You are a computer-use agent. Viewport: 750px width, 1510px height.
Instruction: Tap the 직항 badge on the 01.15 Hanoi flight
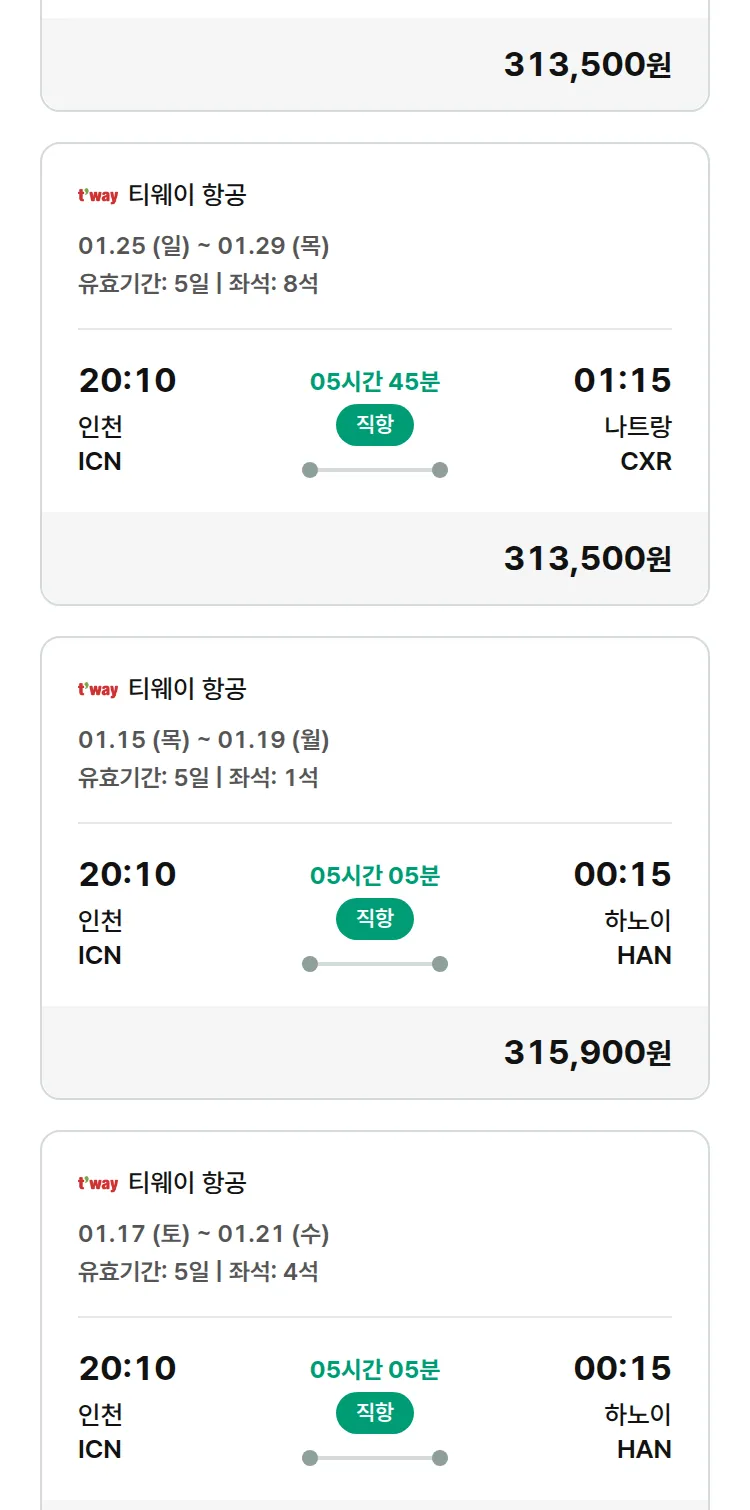coord(375,919)
